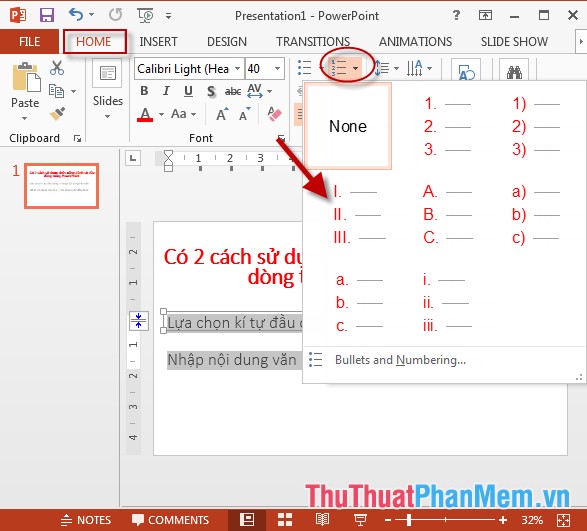Open font color dropdown arrow

161,114
